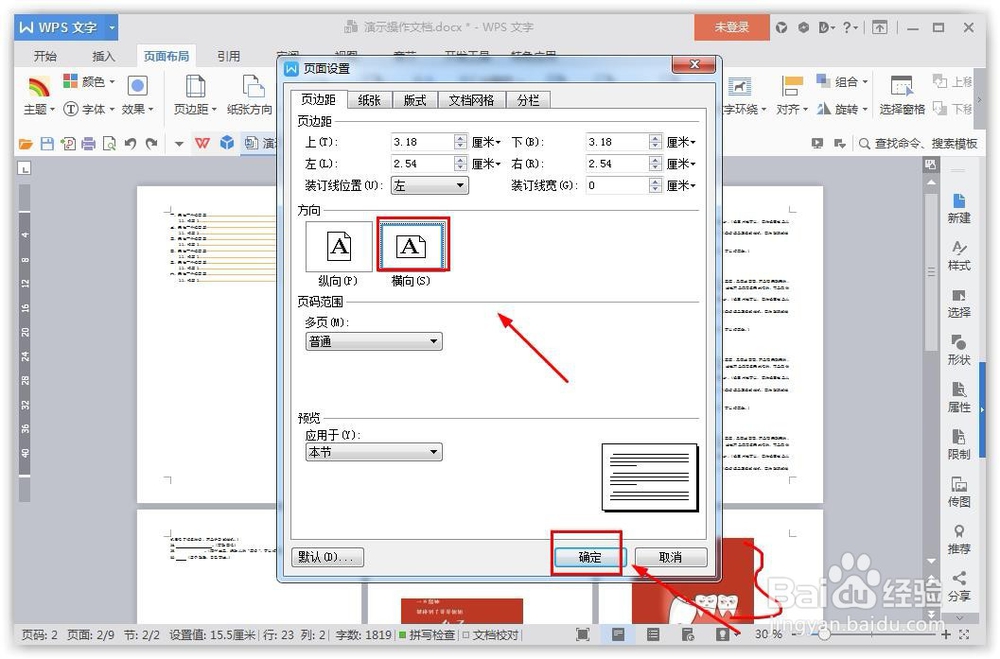Click the 效果 effects icon
1000x659 pixels.
coord(137,85)
